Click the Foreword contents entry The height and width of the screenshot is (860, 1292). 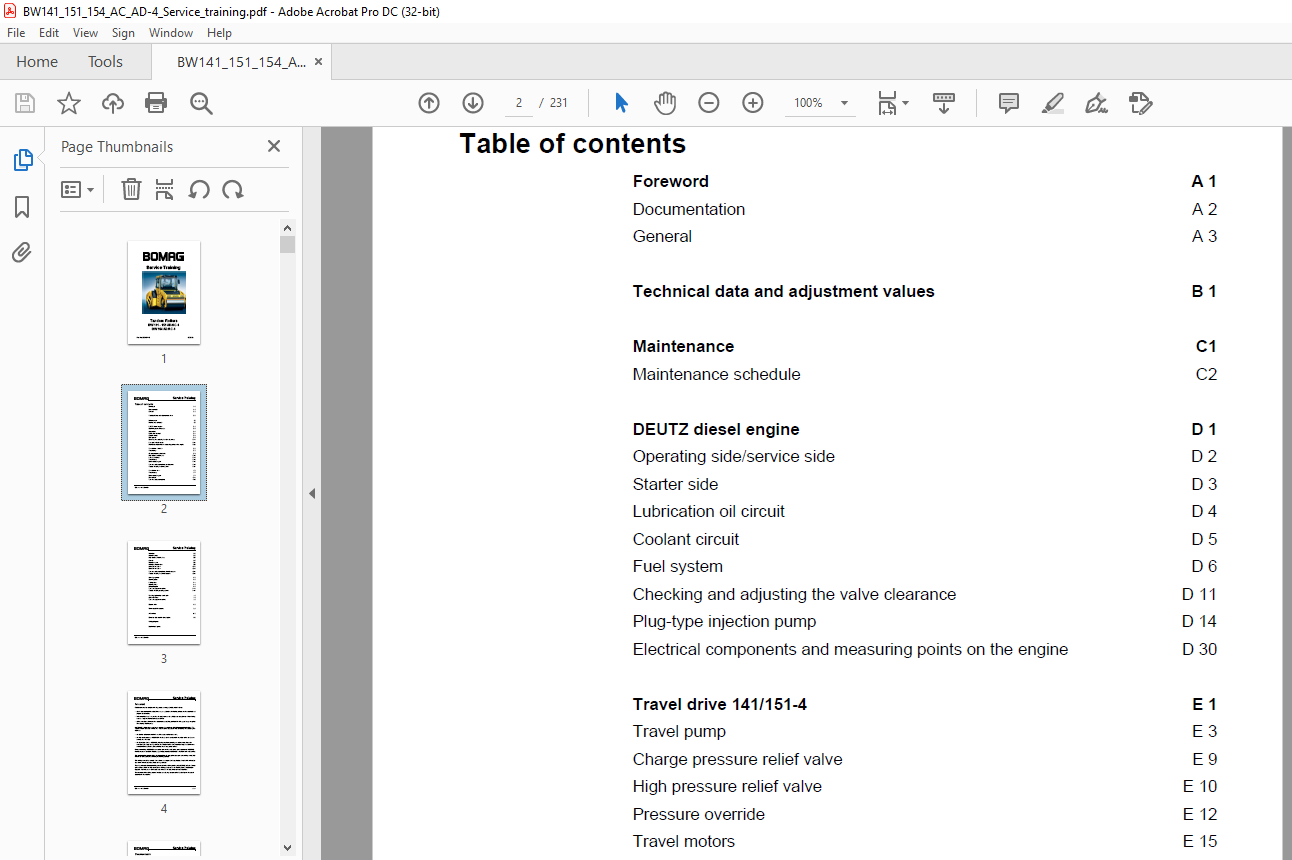tap(671, 181)
